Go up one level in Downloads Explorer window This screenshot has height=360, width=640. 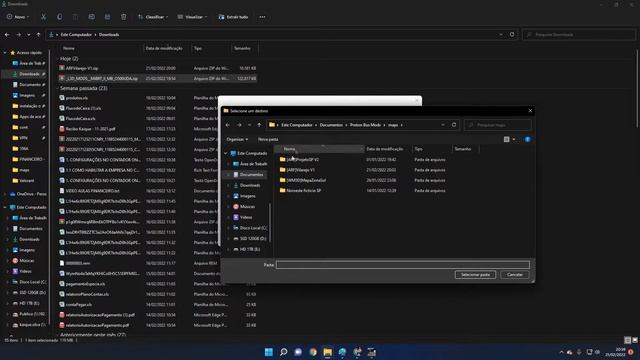tap(38, 35)
